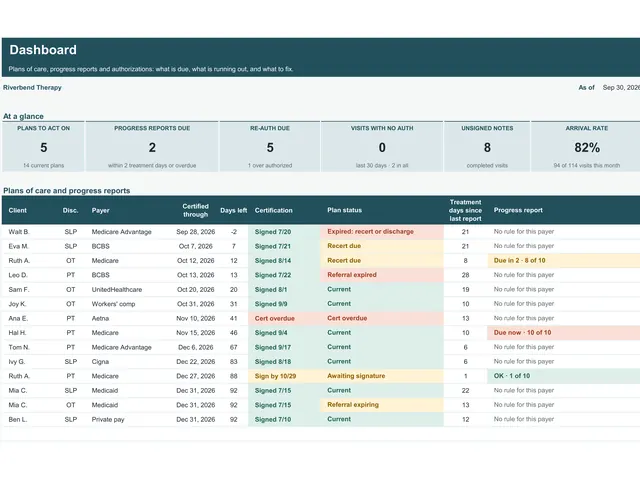
Task: Click the Unsigned Notes card showing 8
Action: click(487, 147)
